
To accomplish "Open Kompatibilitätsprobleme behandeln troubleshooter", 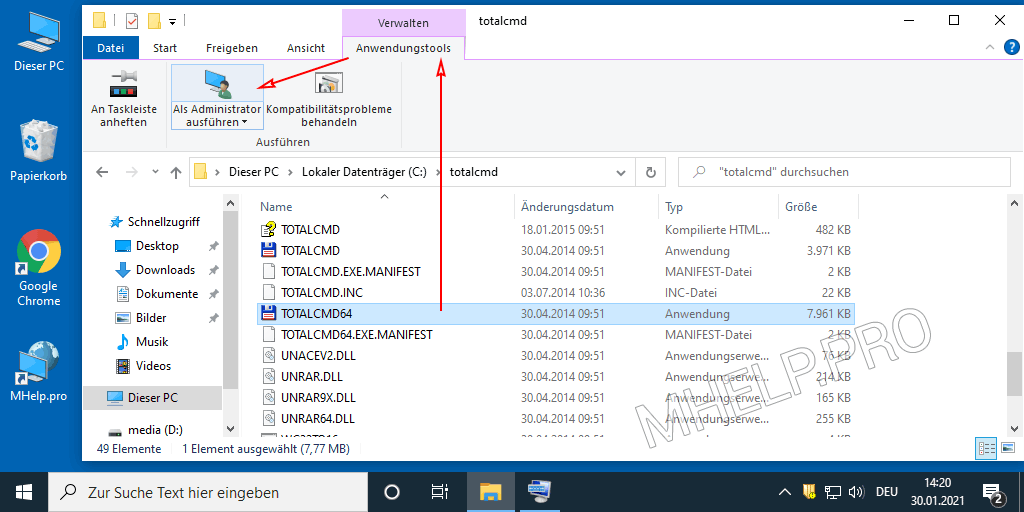I will 328,98.
